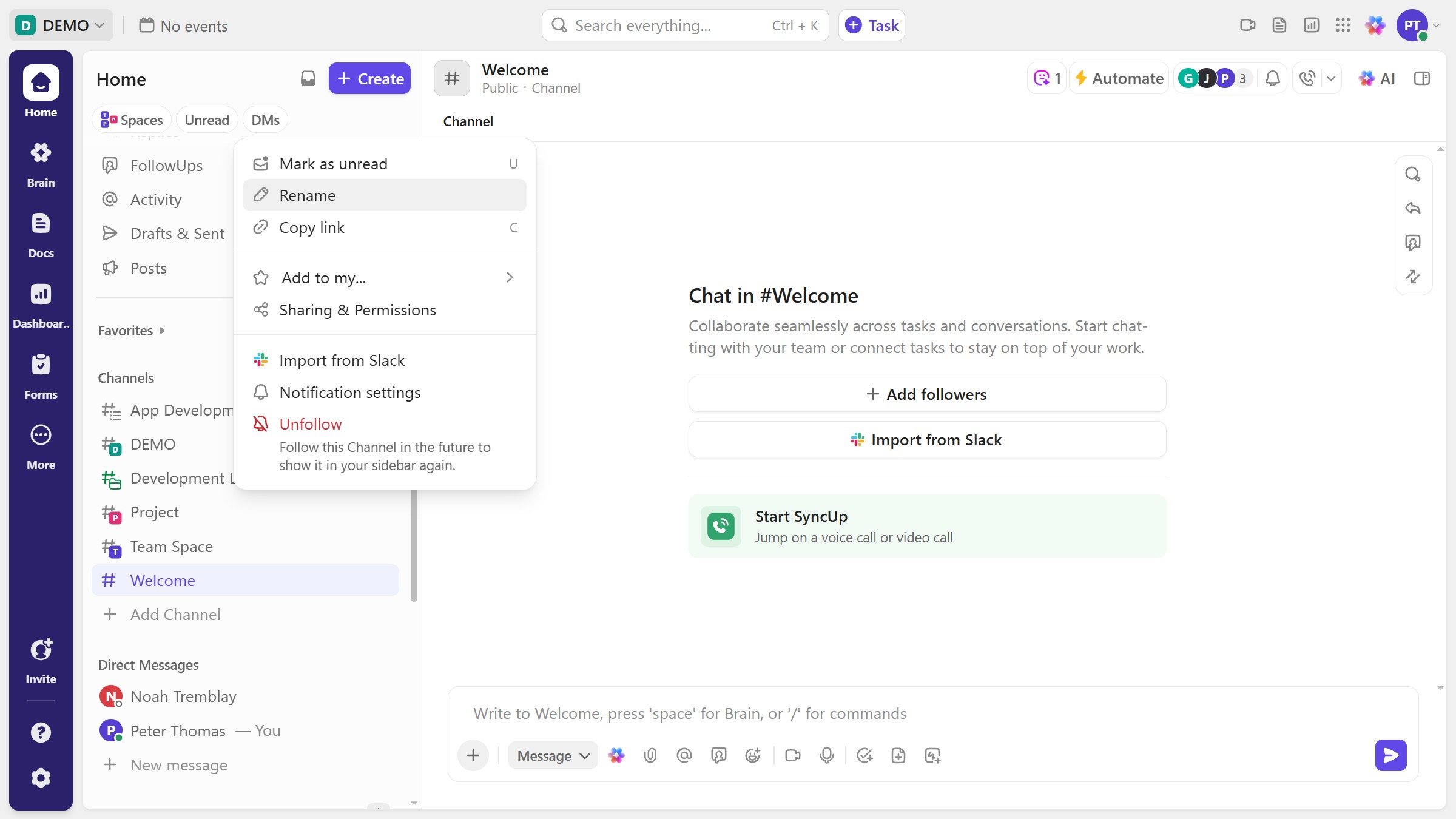Image resolution: width=1456 pixels, height=819 pixels.
Task: Open the DEMO workspace dropdown
Action: coord(61,25)
